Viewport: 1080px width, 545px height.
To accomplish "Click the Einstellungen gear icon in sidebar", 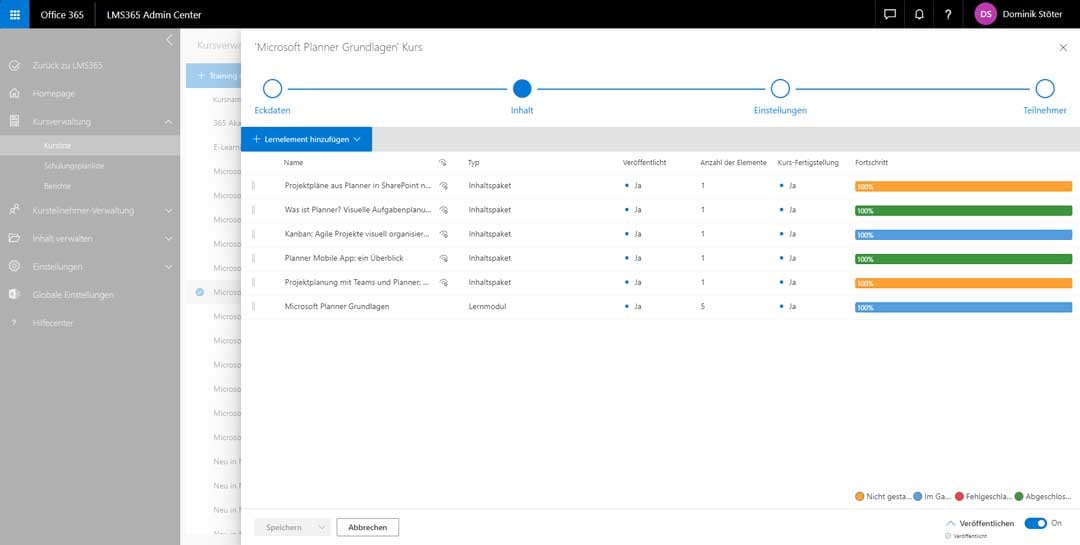I will point(14,266).
